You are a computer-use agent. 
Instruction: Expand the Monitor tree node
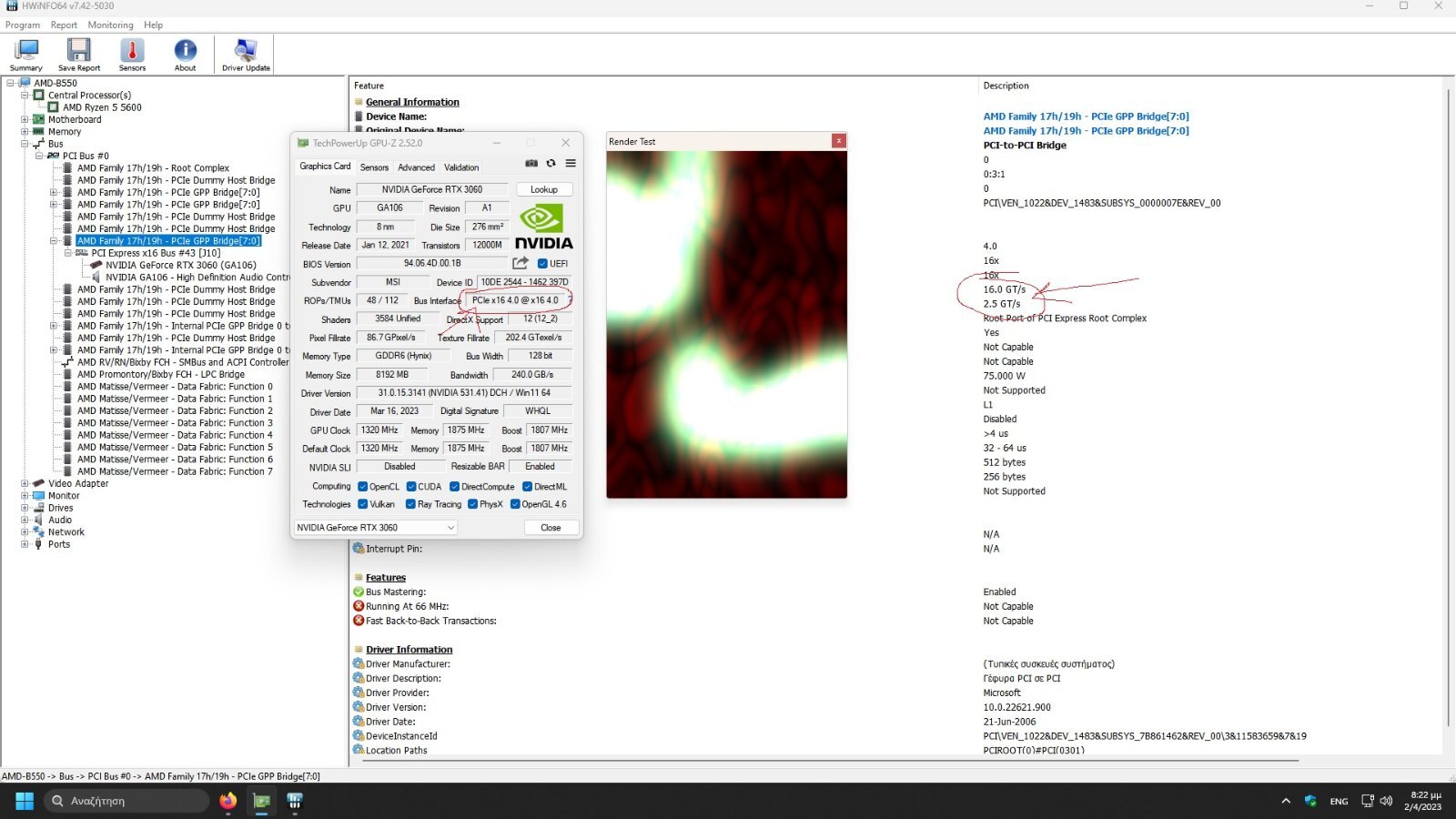[25, 496]
